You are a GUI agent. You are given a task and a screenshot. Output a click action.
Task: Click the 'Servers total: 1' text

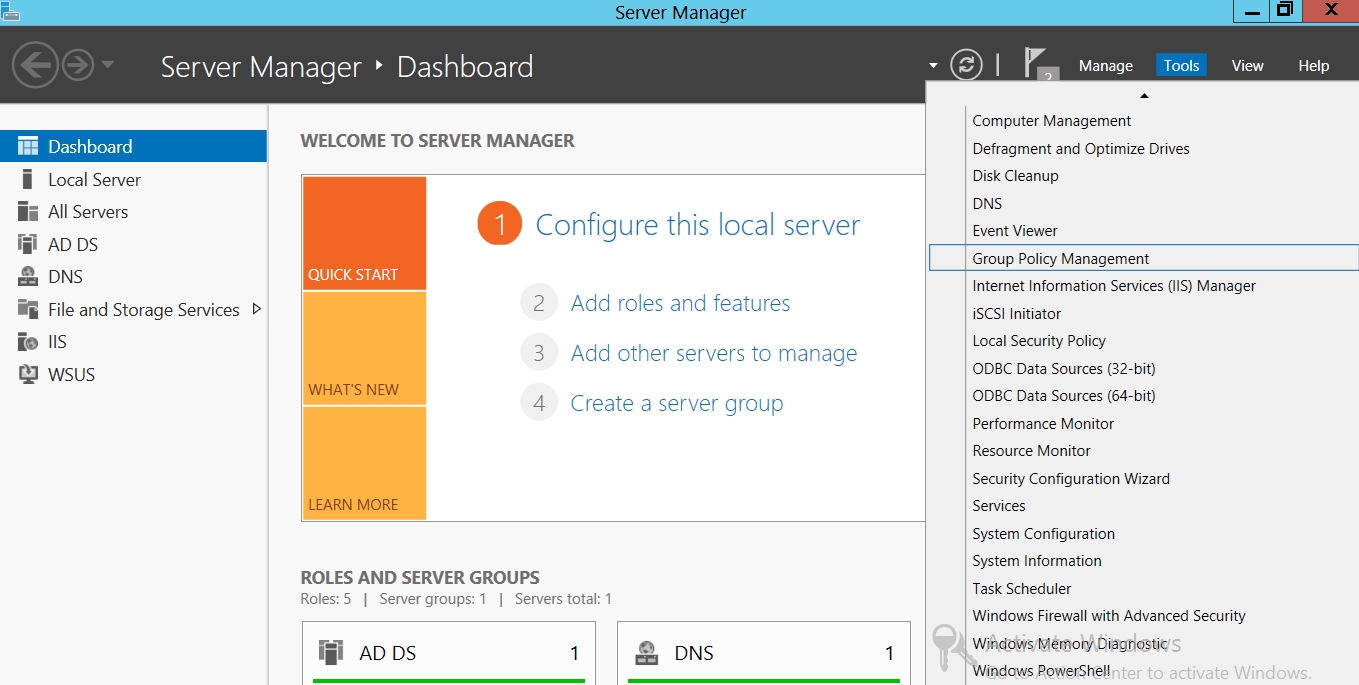point(563,599)
